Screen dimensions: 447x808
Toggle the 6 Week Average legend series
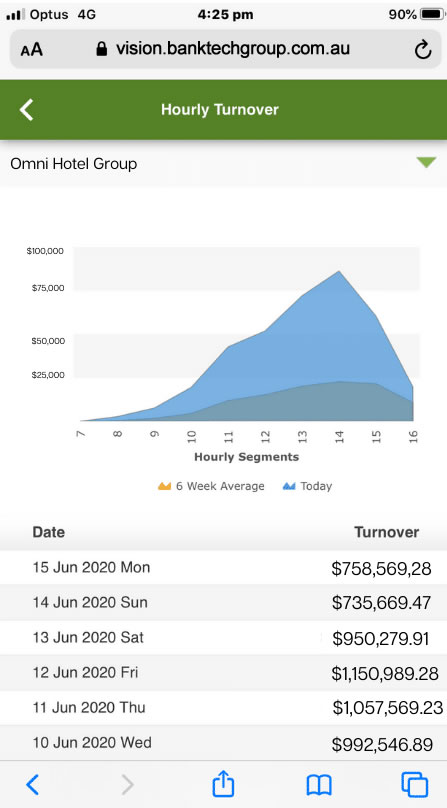pos(211,486)
